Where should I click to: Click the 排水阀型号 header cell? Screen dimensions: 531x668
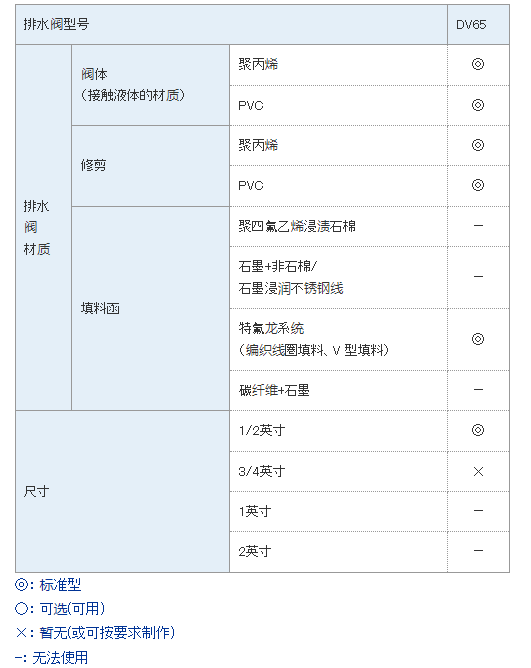[231, 25]
